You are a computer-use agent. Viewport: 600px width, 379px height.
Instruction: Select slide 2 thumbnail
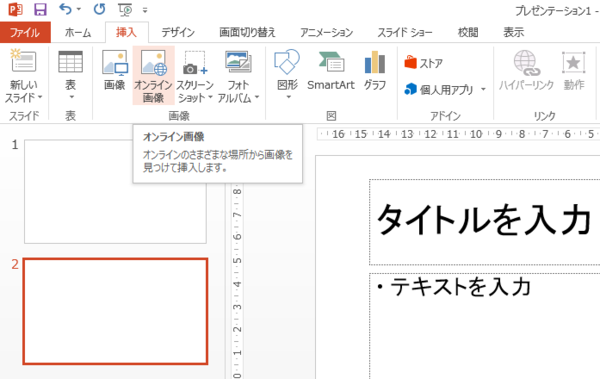(x=115, y=311)
